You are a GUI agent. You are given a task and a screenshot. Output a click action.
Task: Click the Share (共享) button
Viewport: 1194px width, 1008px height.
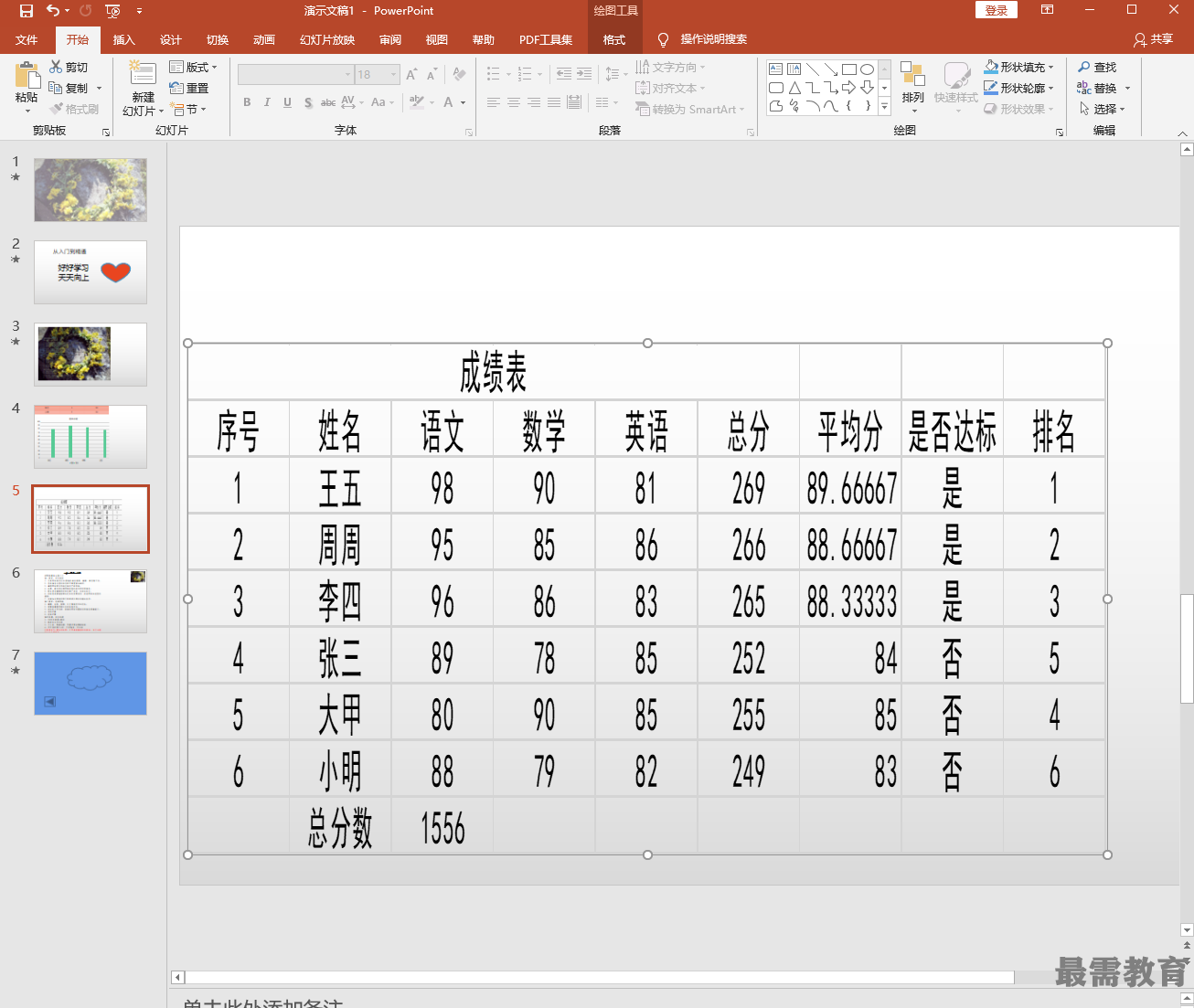click(1153, 39)
